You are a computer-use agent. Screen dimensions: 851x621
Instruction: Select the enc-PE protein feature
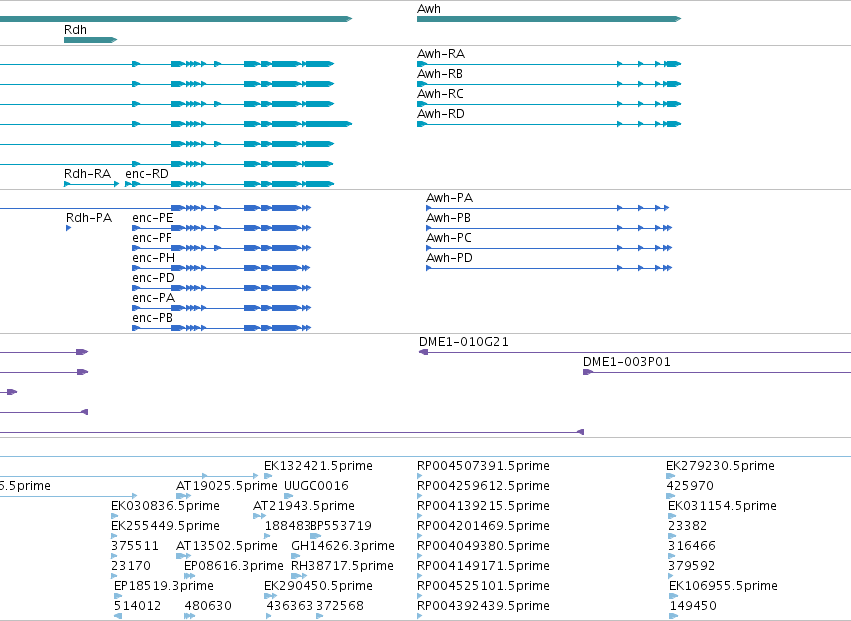coord(221,228)
